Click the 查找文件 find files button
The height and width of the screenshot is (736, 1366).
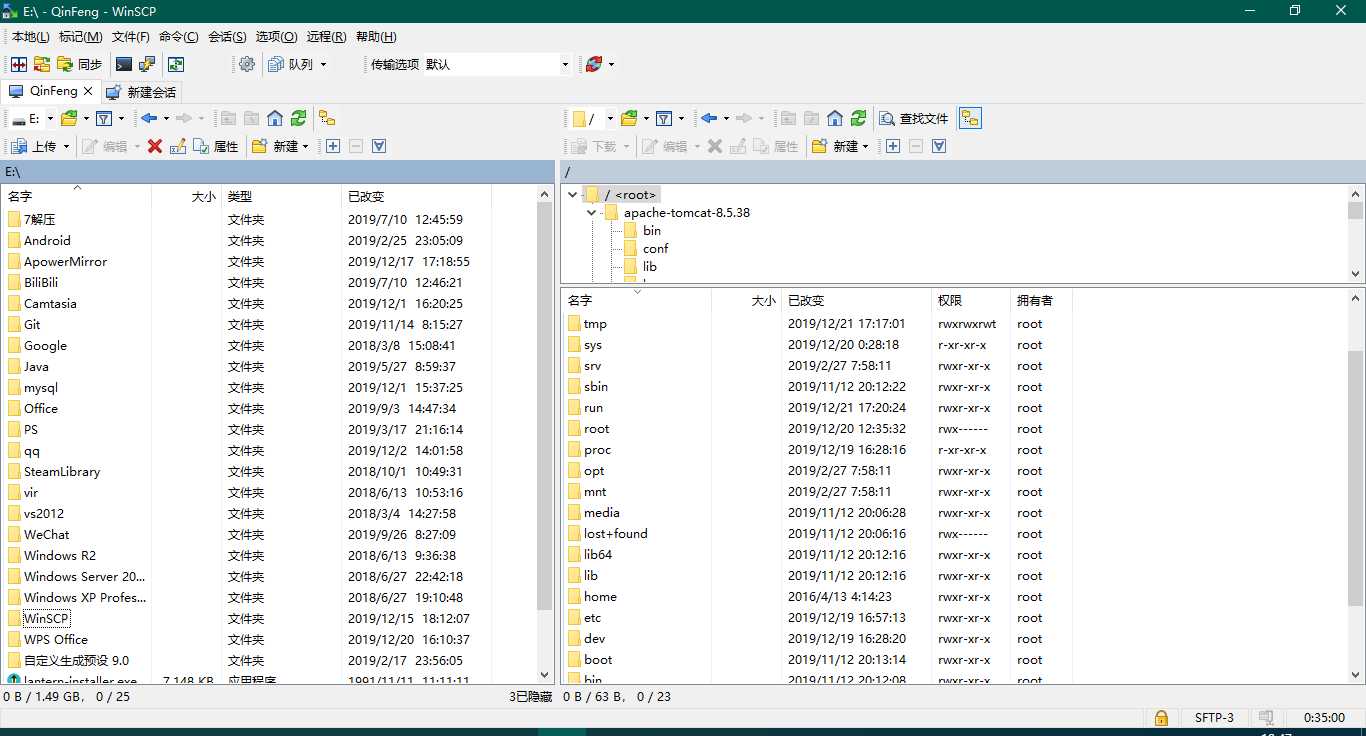click(x=914, y=118)
